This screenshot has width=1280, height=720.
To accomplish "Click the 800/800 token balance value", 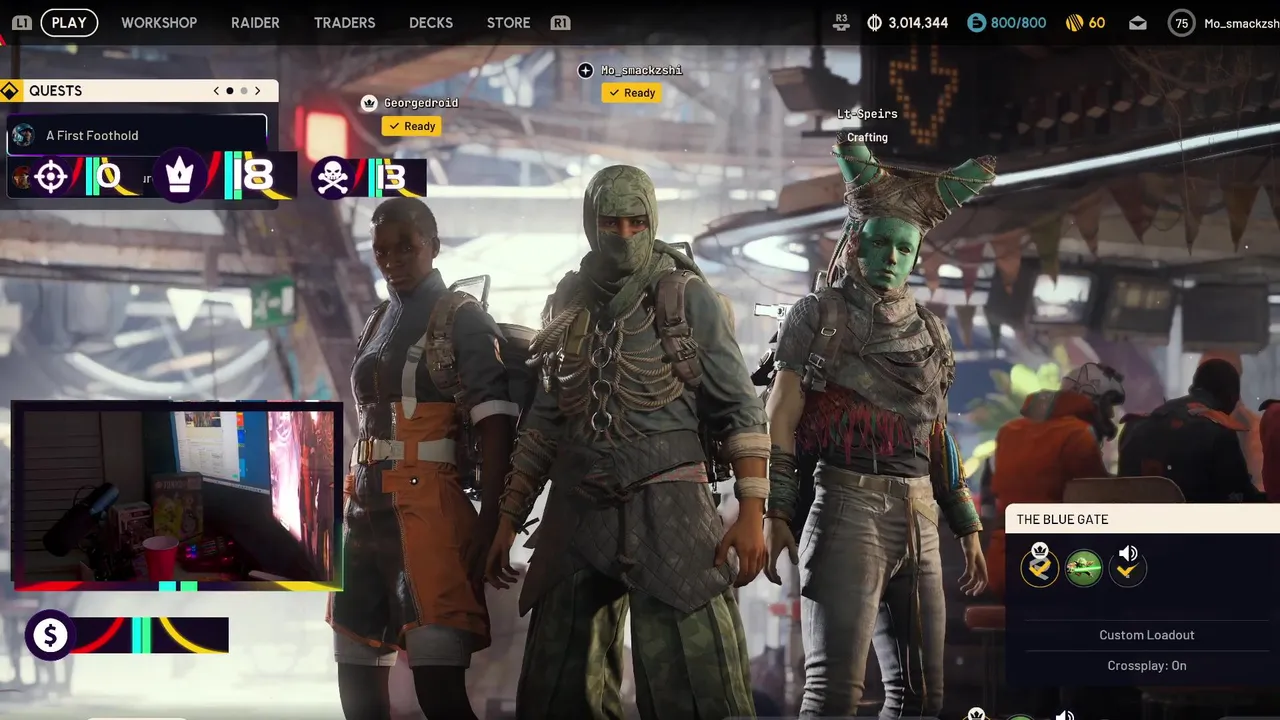I will (1018, 22).
